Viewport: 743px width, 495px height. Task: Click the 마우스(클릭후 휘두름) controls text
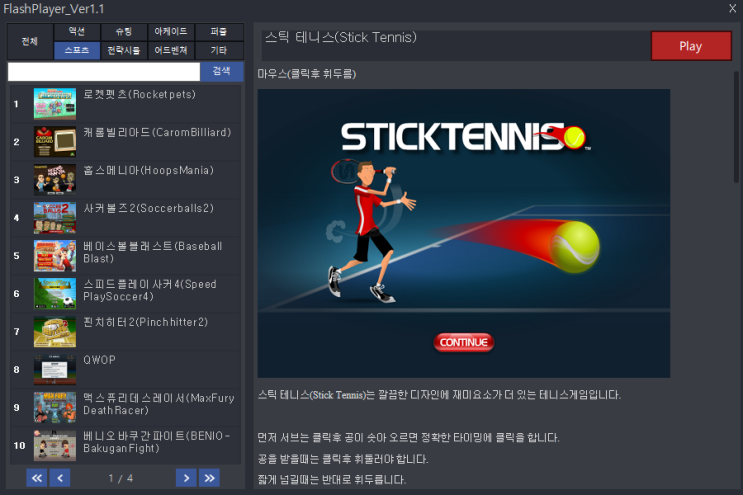pyautogui.click(x=307, y=74)
